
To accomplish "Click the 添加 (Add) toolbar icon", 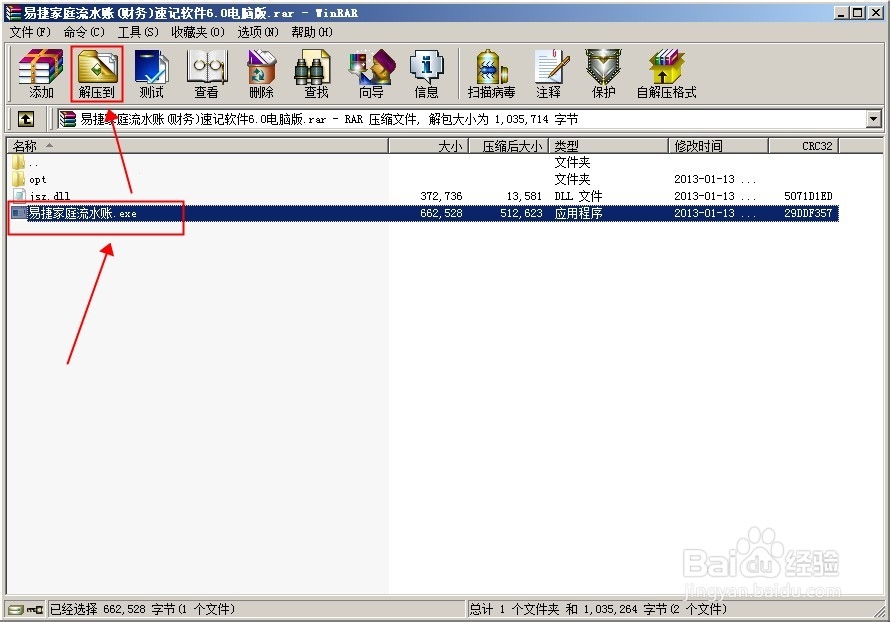I will pyautogui.click(x=41, y=74).
